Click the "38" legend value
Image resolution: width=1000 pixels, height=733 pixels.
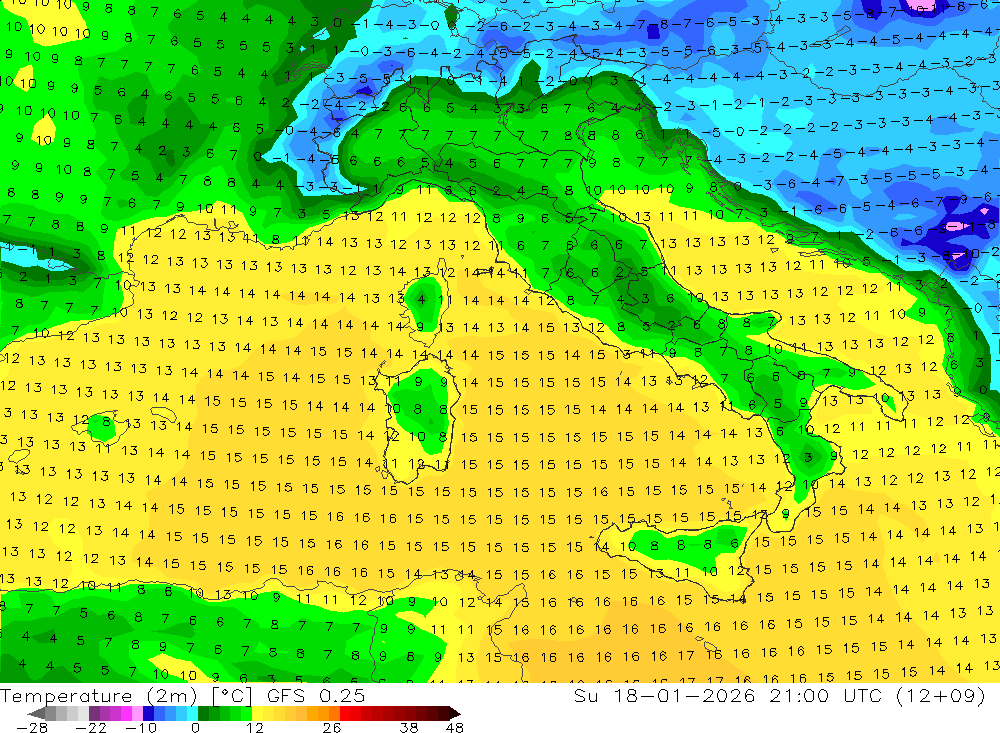tap(409, 727)
